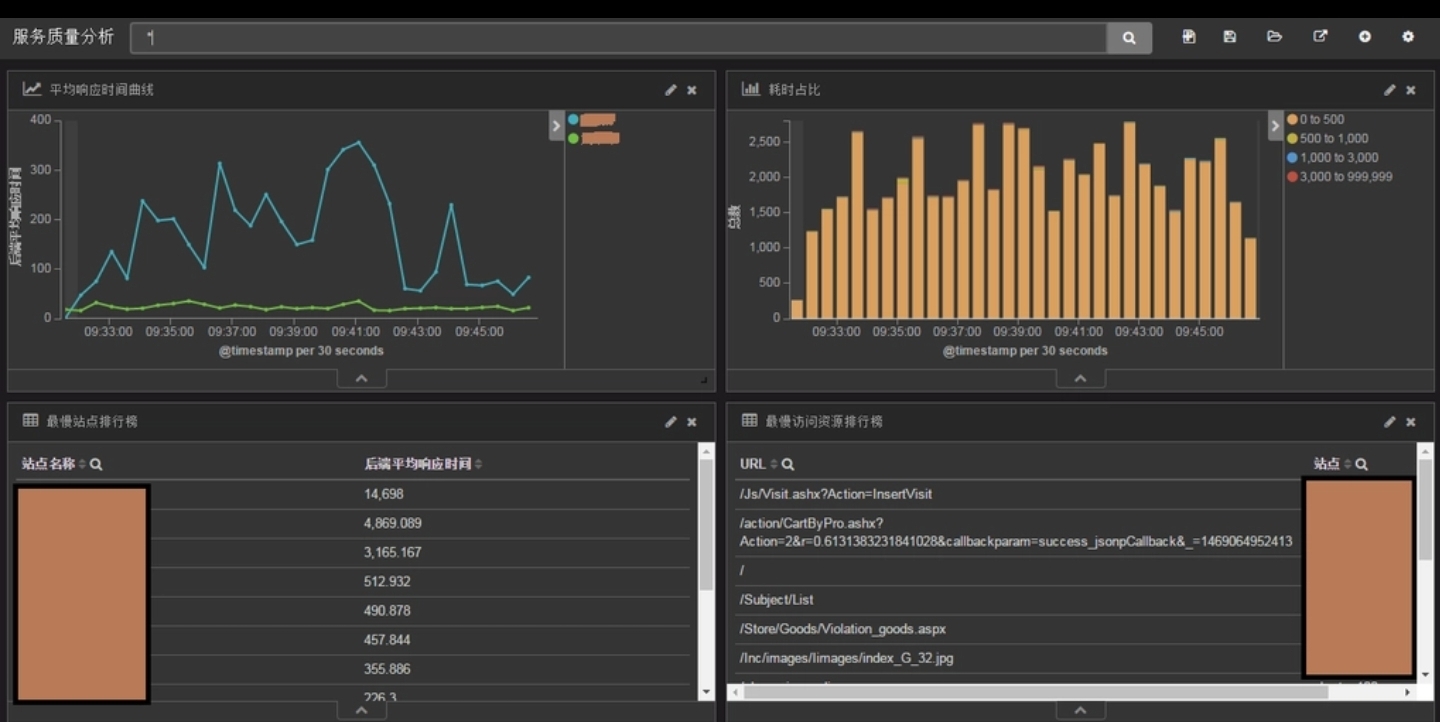Sort resource table by 站点 column arrows
Viewport: 1440px width, 722px height.
(1347, 464)
